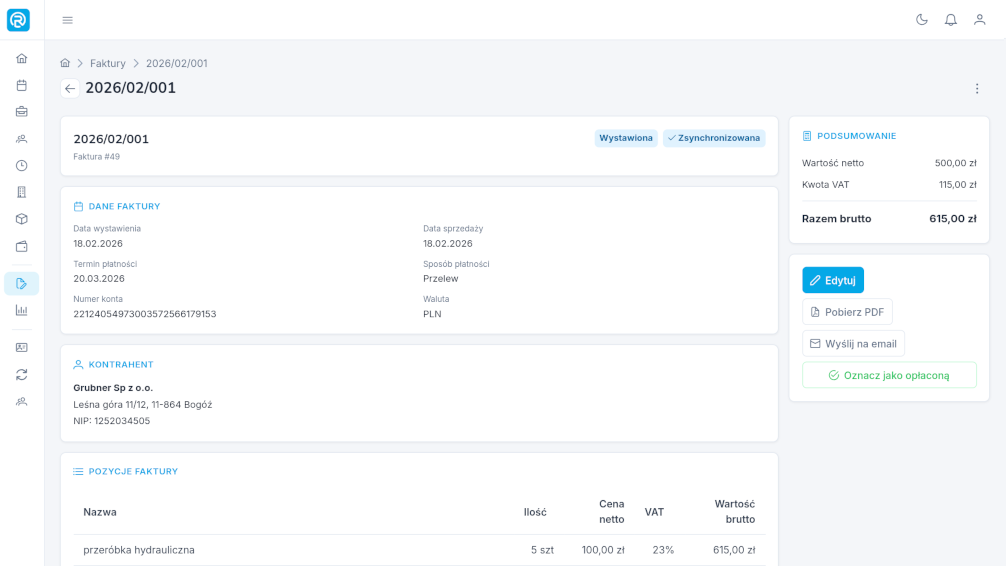Screen dimensions: 1006x566
Task: Click Pobierz PDF button
Action: pyautogui.click(x=847, y=312)
